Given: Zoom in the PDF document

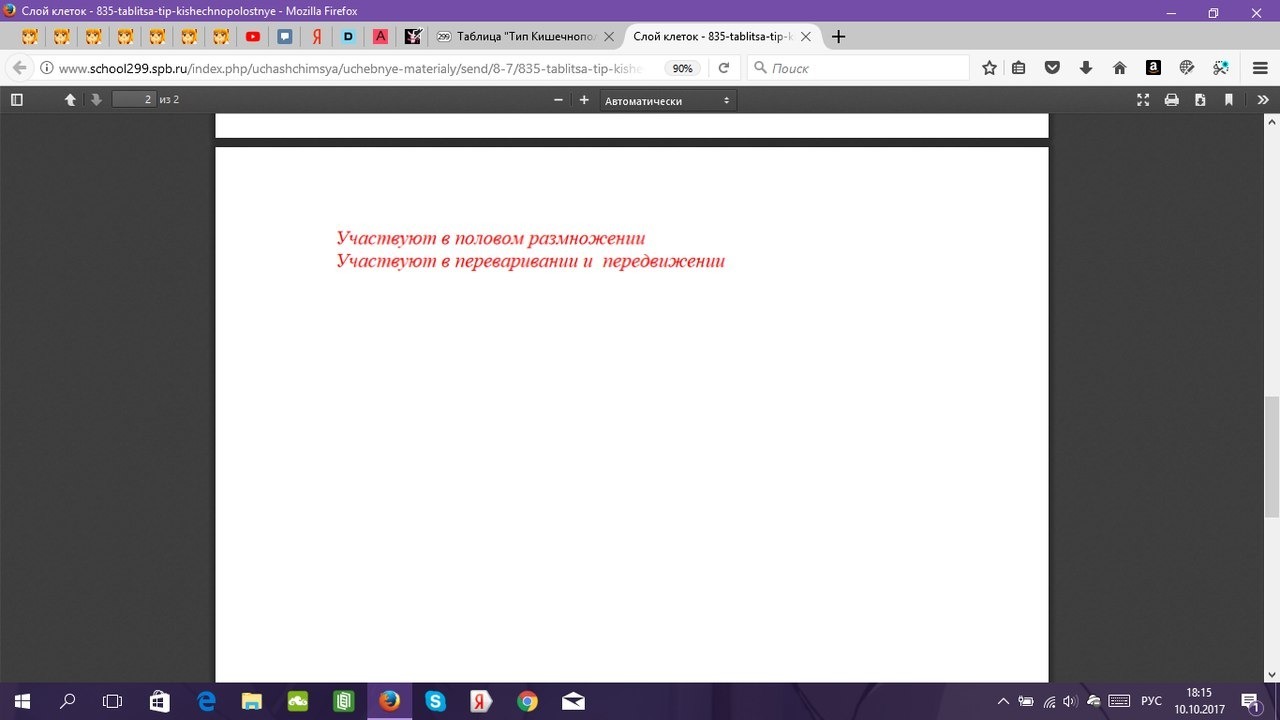Looking at the screenshot, I should tap(584, 100).
